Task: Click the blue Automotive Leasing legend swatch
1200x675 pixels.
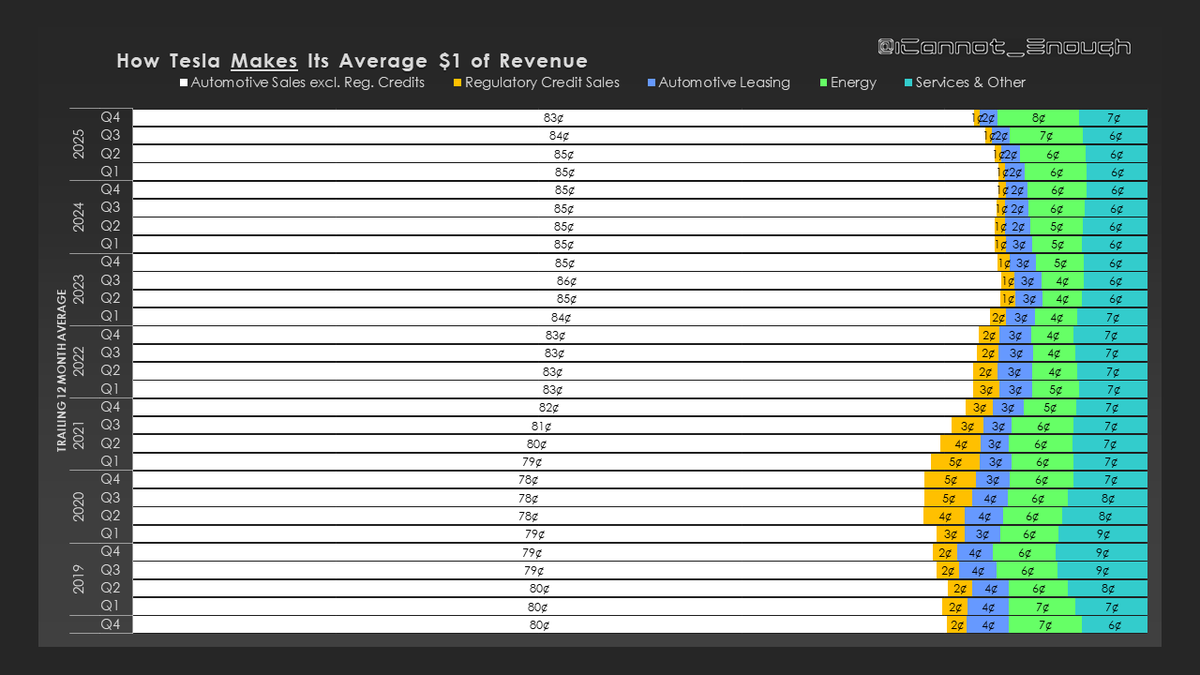Action: pyautogui.click(x=651, y=83)
